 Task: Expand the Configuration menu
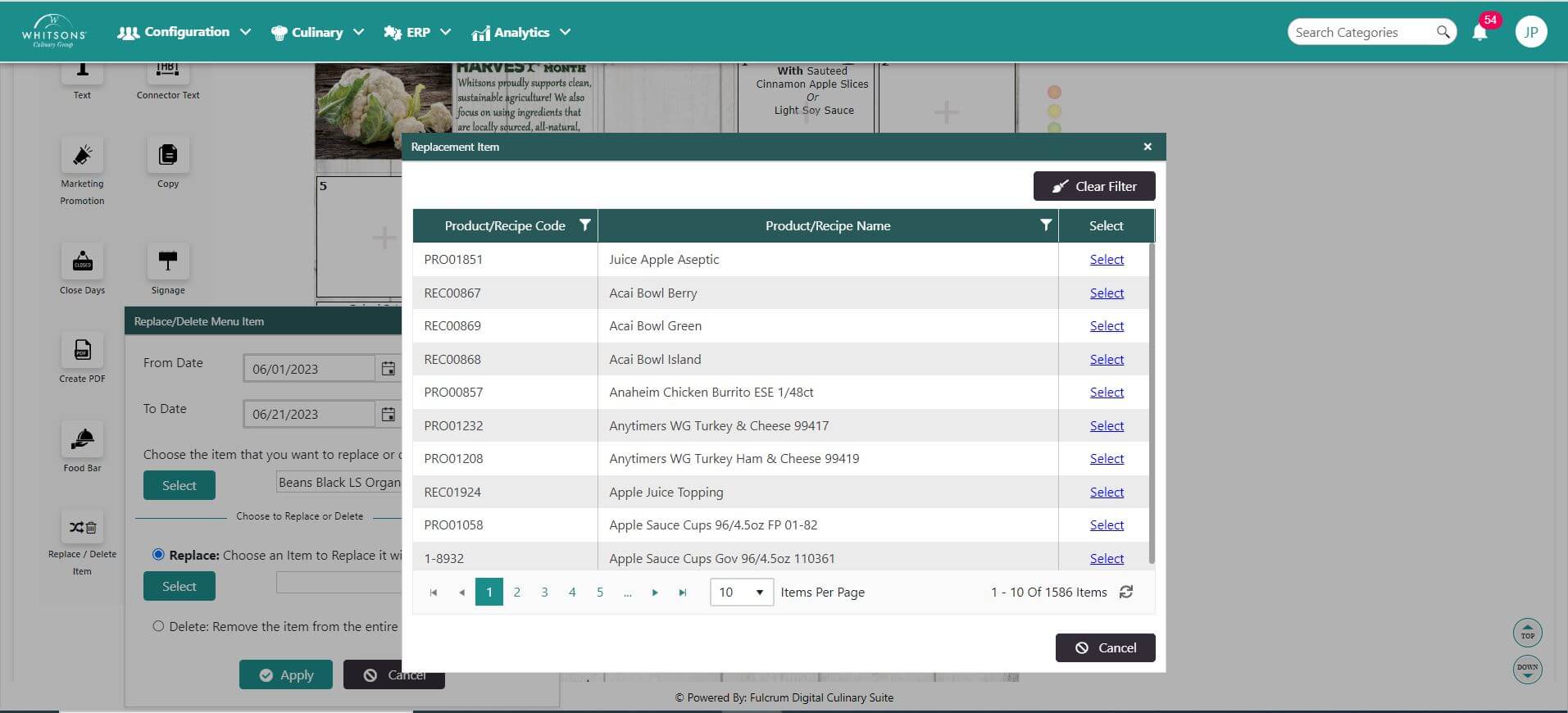coord(184,32)
